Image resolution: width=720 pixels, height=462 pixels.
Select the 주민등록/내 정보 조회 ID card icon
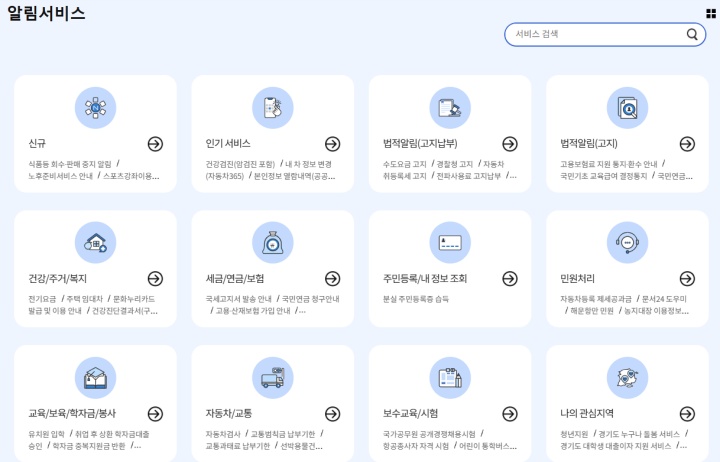coord(450,242)
